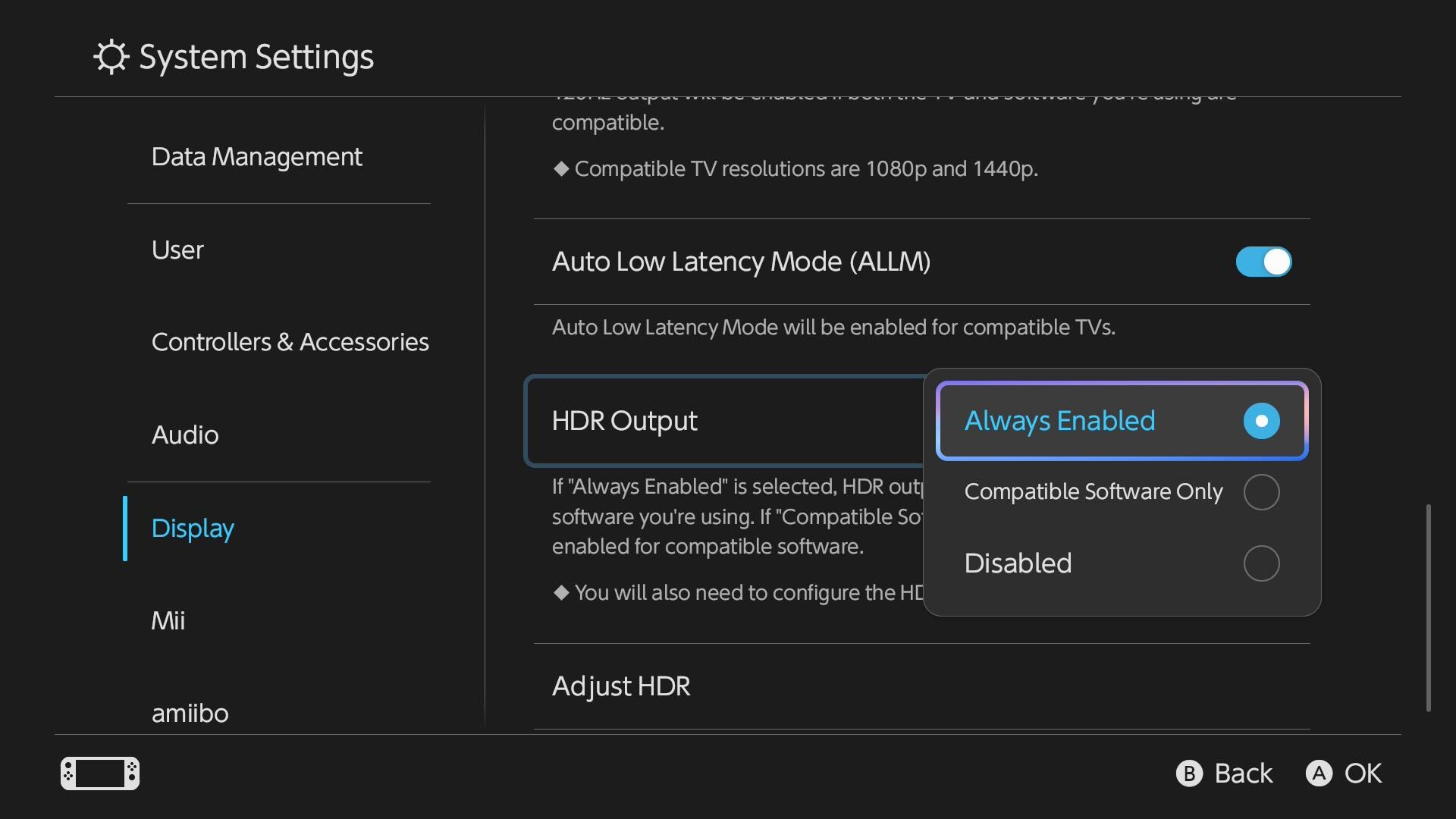Open the Mii settings section

coord(168,621)
